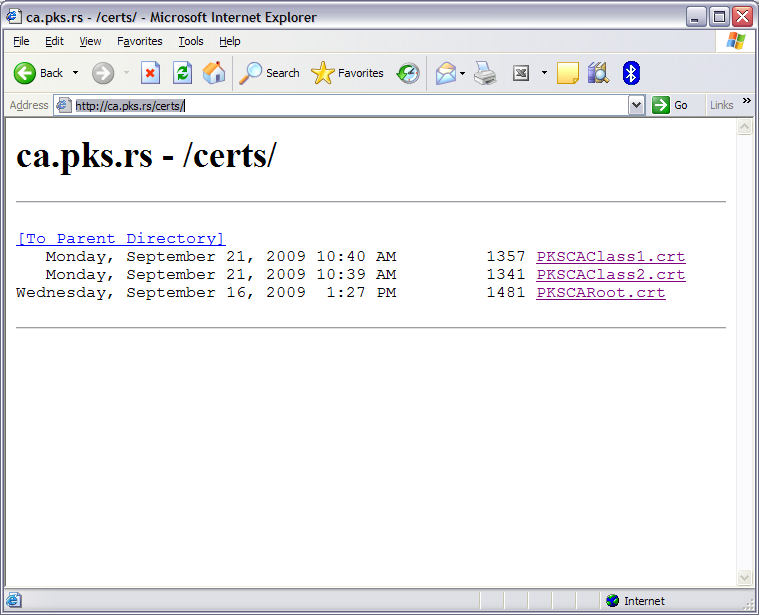Go to the Home page
The height and width of the screenshot is (615, 759).
(213, 73)
